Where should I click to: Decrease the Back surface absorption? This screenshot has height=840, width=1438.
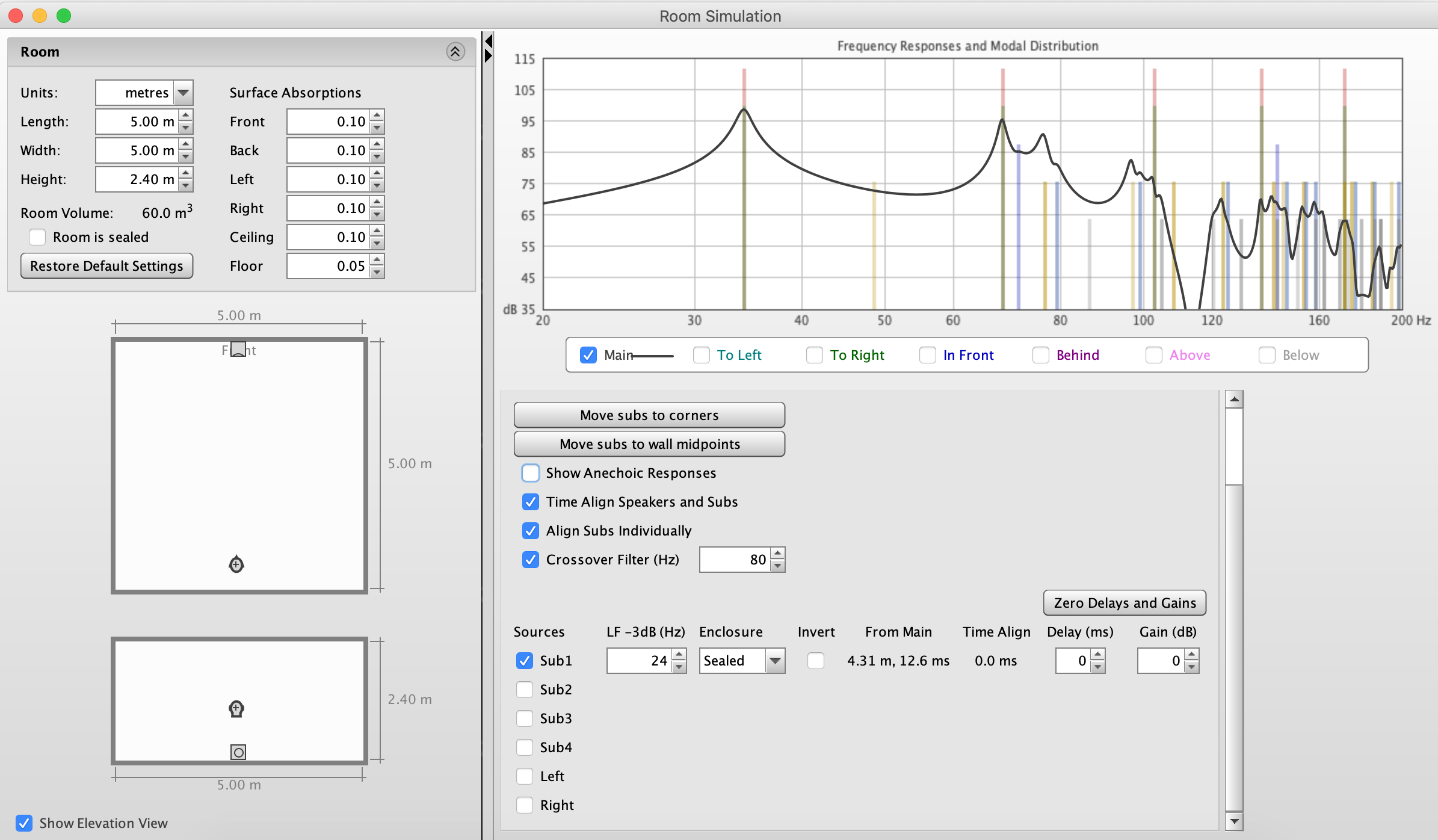[377, 156]
